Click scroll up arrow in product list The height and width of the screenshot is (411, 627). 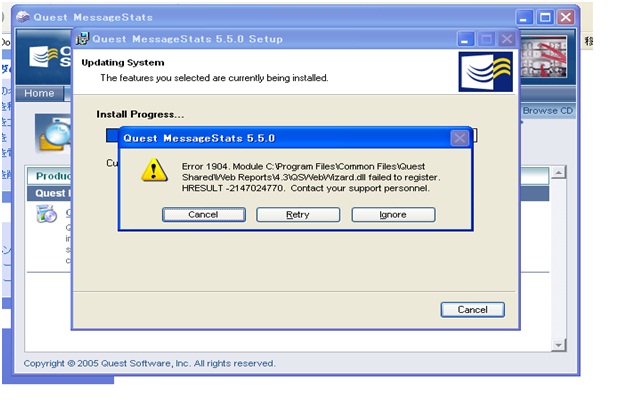tap(558, 172)
